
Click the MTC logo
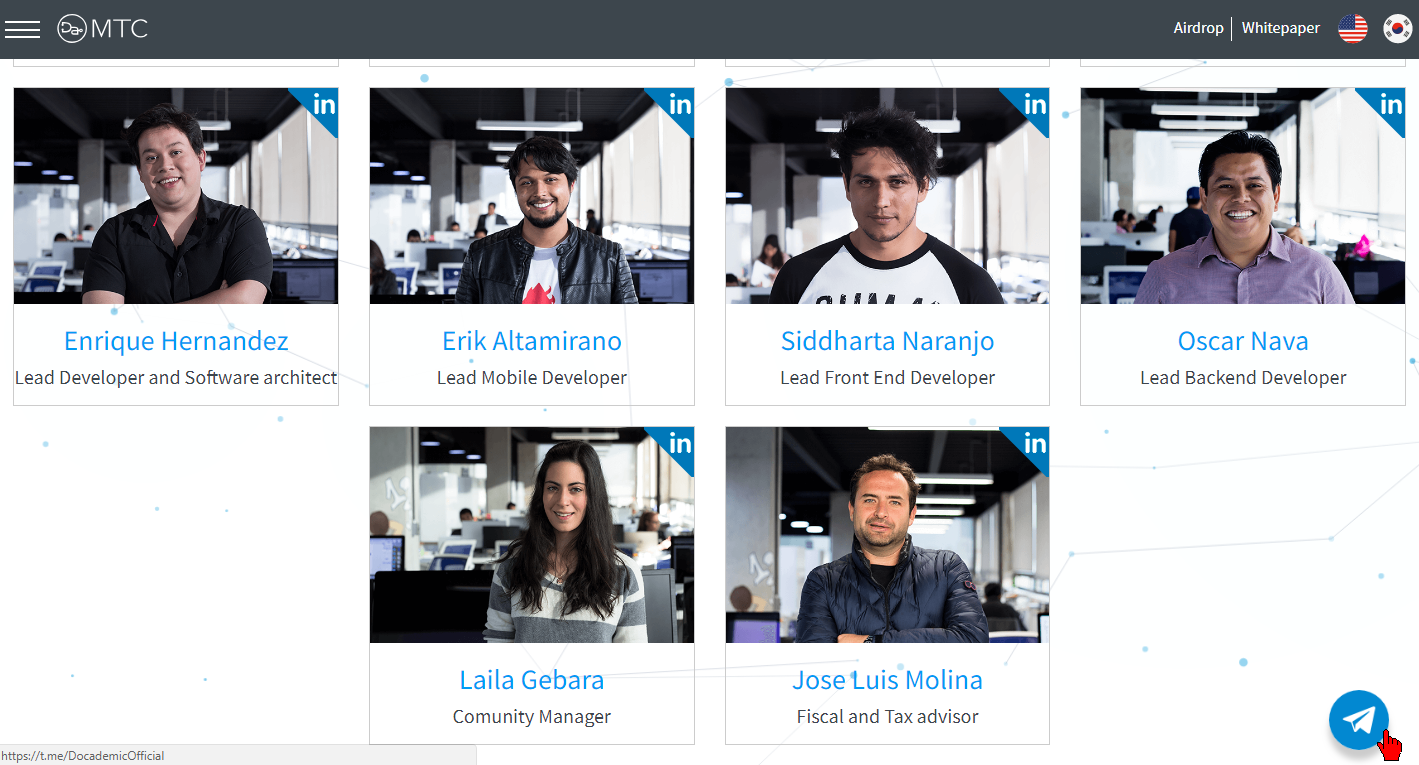(103, 29)
